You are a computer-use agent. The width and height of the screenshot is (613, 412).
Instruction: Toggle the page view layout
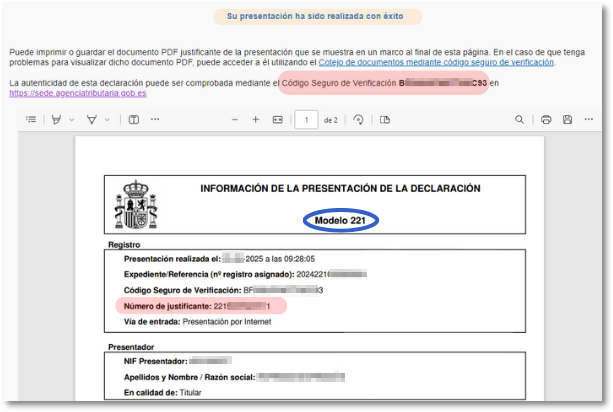(385, 119)
